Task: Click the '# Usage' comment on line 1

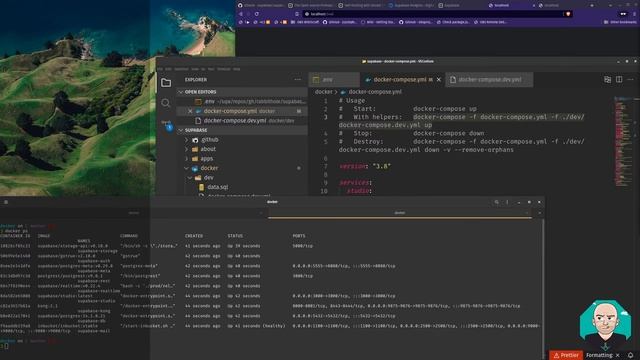Action: tap(352, 100)
